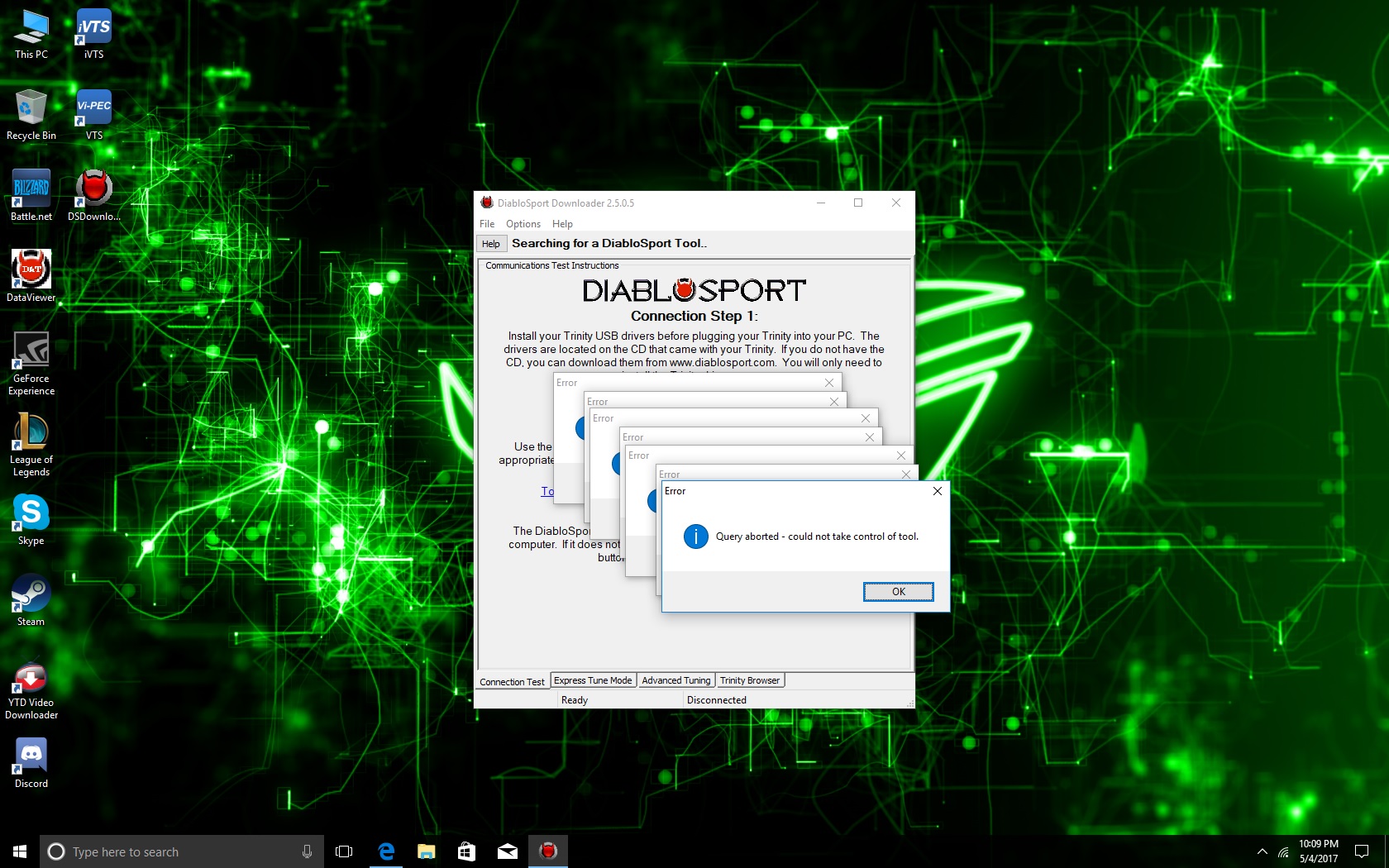Open YTD Video Downloader shortcut
This screenshot has width=1389, height=868.
[31, 689]
